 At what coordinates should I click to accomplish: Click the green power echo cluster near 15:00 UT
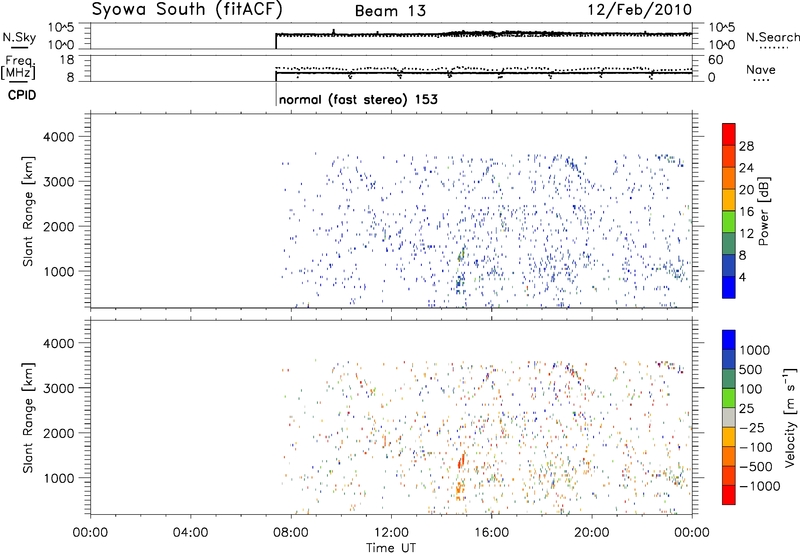[462, 254]
